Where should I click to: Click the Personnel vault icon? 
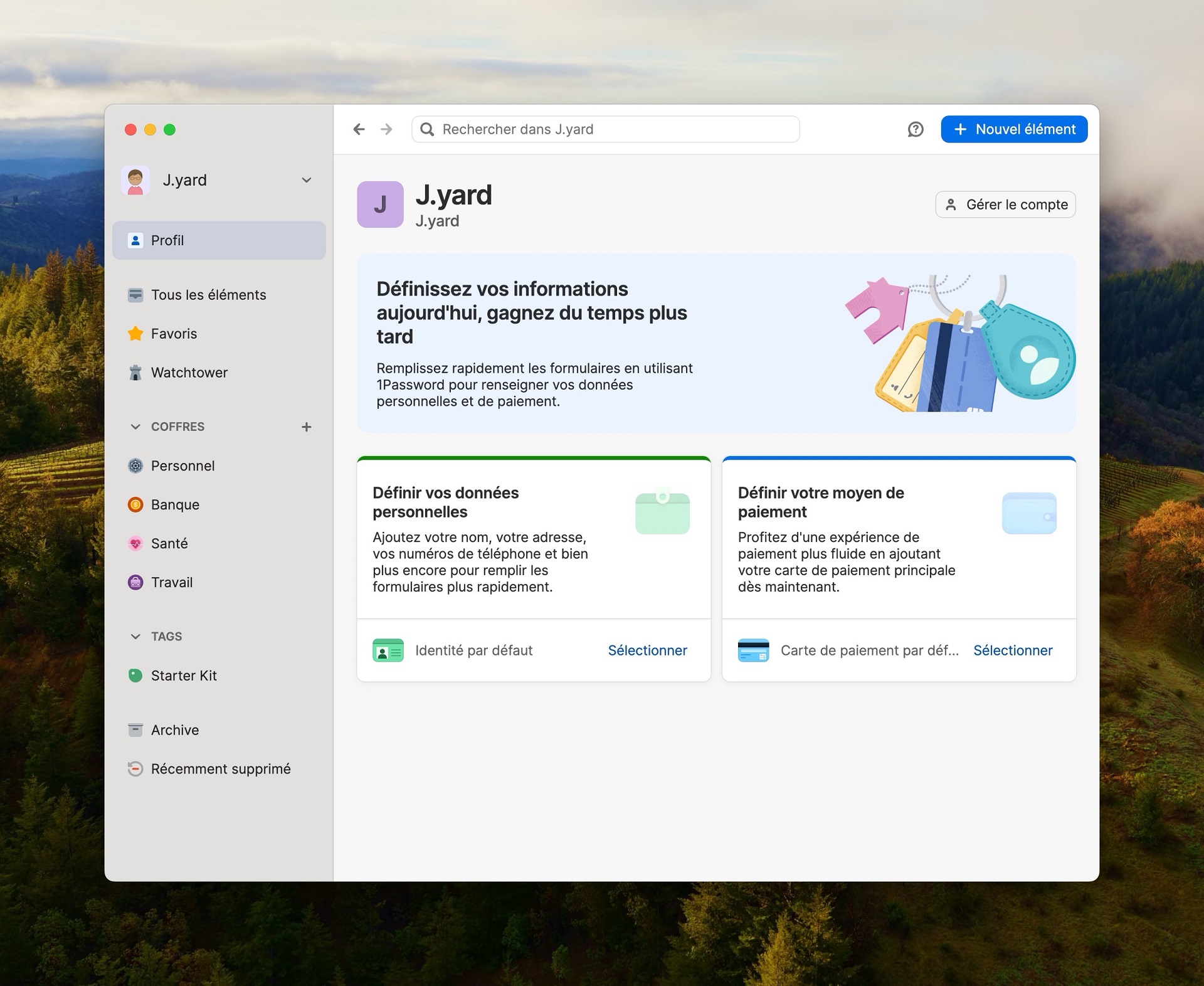(x=135, y=466)
